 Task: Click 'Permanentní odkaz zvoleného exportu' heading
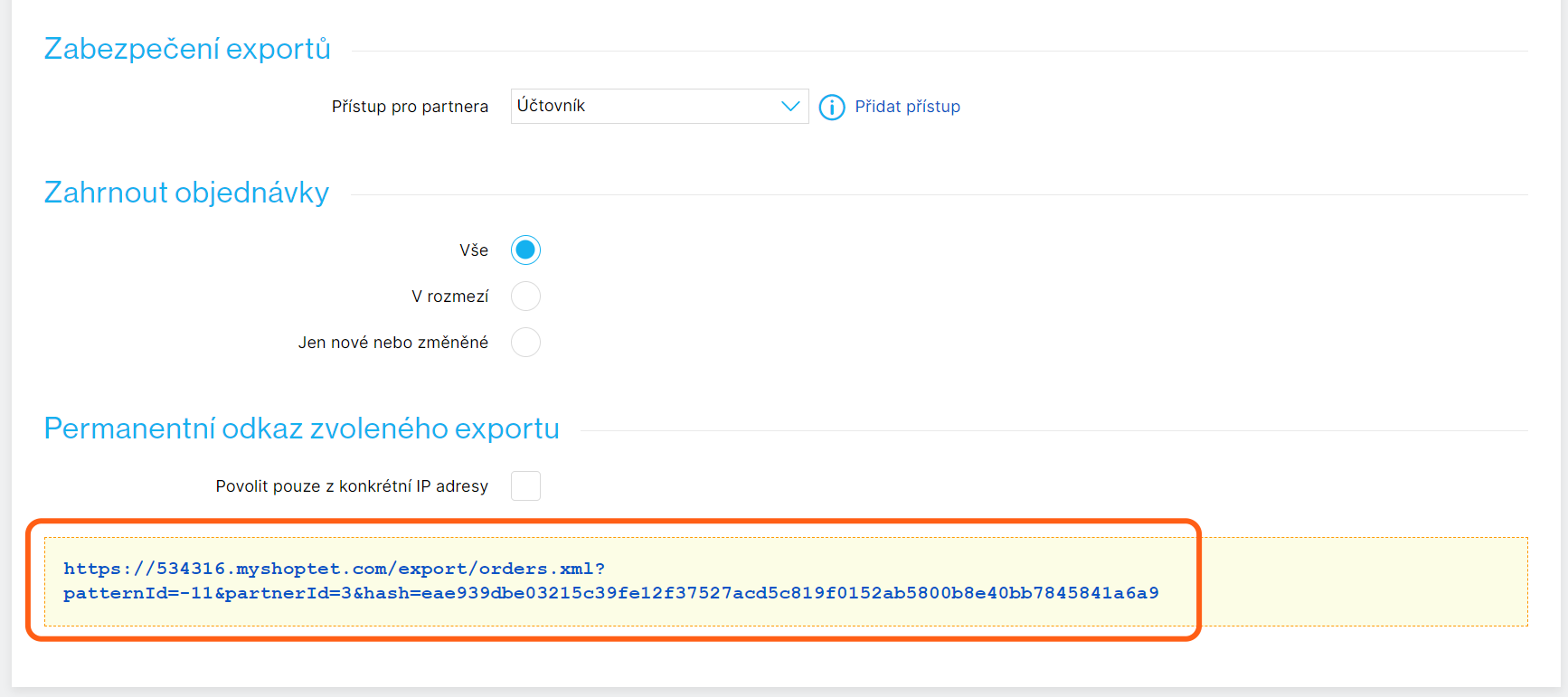pos(302,429)
